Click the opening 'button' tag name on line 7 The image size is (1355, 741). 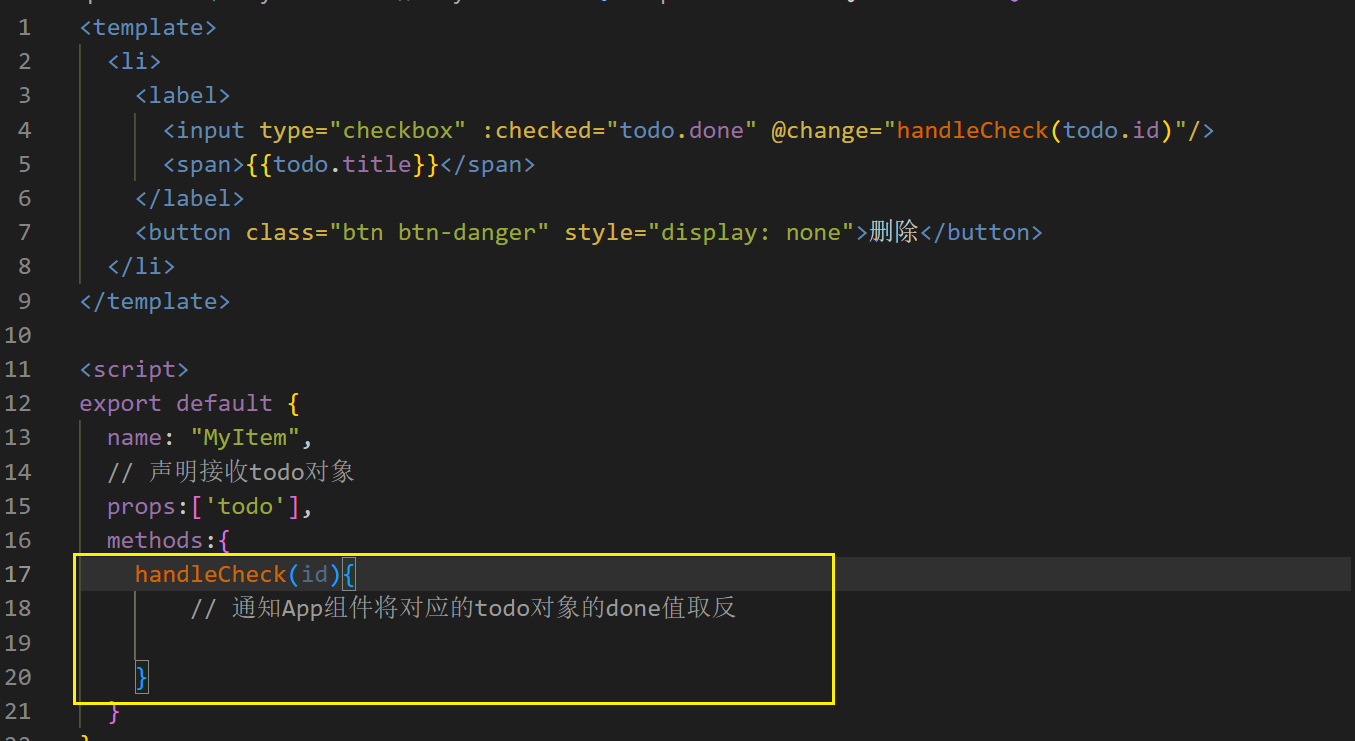pyautogui.click(x=190, y=232)
